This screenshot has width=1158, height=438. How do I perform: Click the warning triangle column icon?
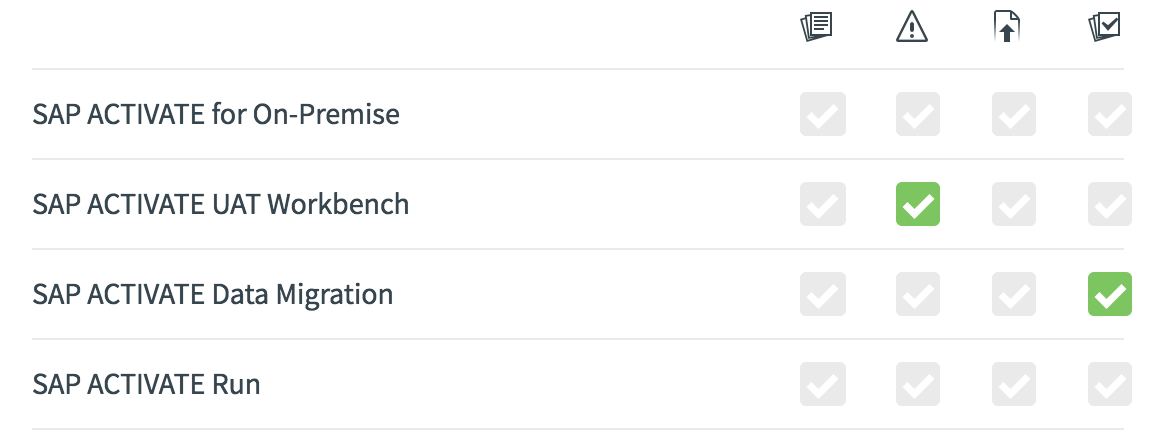point(911,27)
